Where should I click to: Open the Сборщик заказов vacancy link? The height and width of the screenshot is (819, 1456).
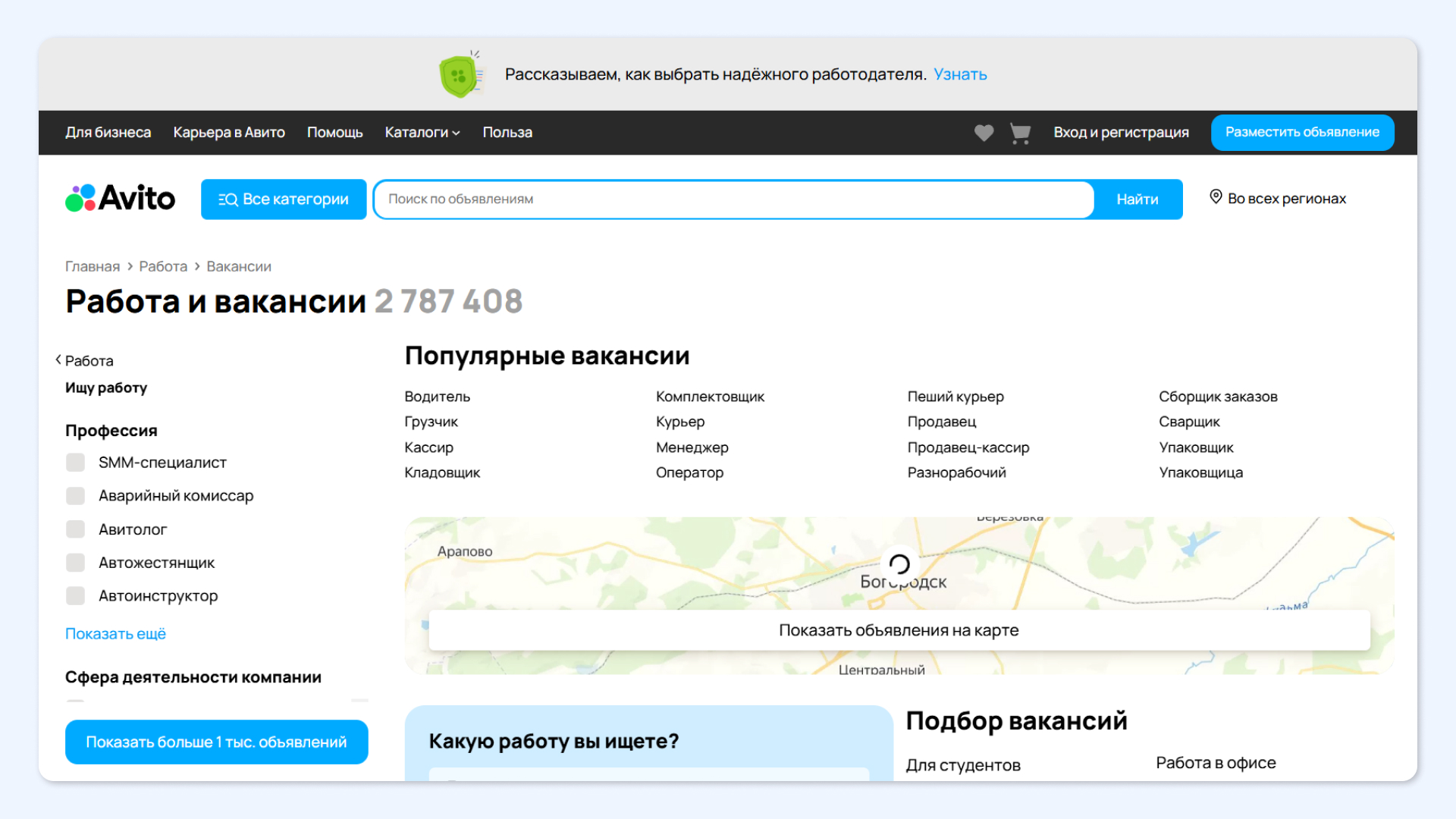coord(1218,397)
